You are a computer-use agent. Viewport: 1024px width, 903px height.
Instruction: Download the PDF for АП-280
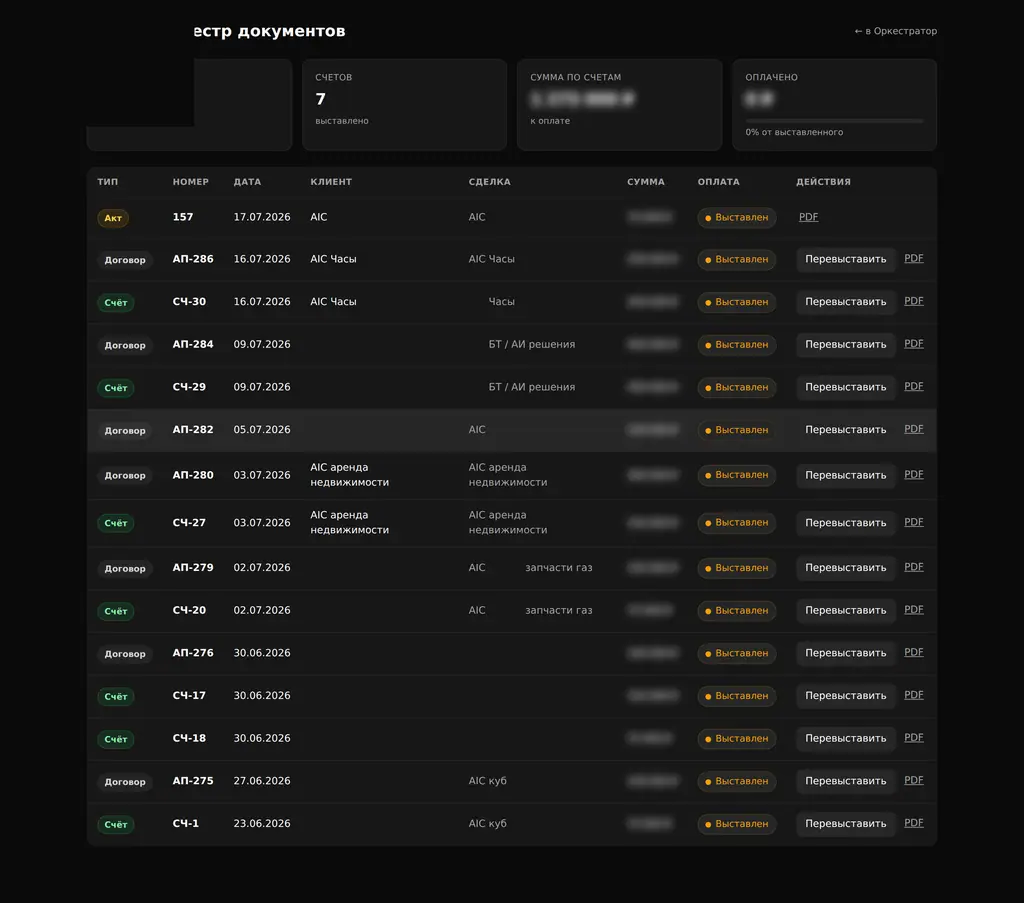pos(914,474)
